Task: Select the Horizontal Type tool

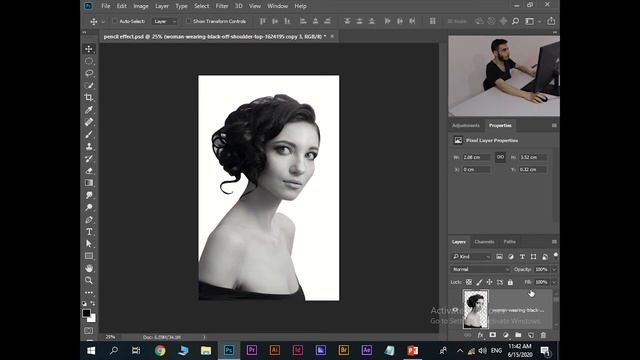Action: [89, 232]
